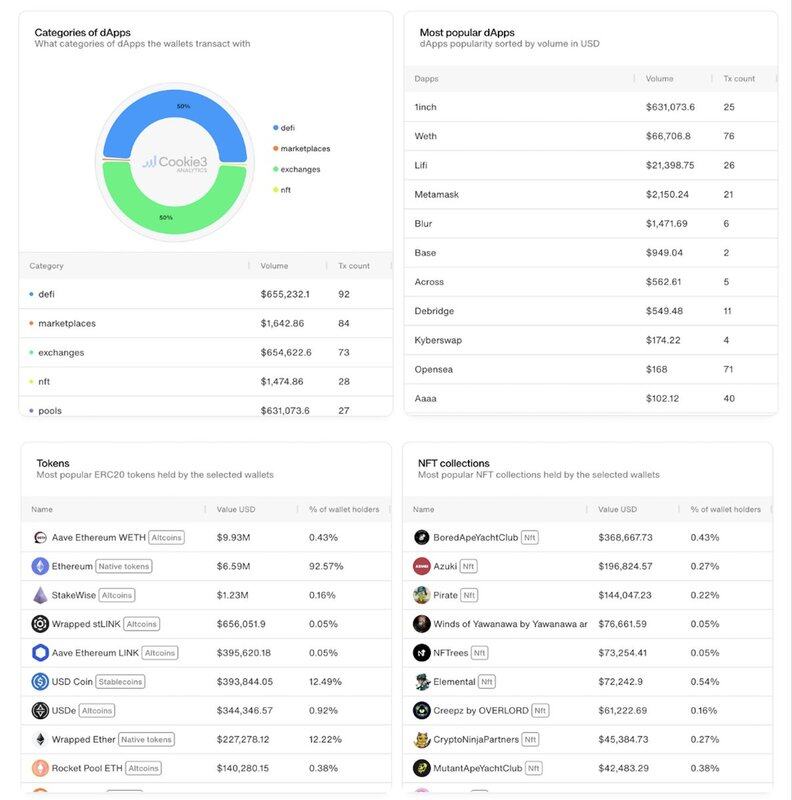Select the Aaaa dApp row
This screenshot has height=800, width=792.
pyautogui.click(x=591, y=398)
